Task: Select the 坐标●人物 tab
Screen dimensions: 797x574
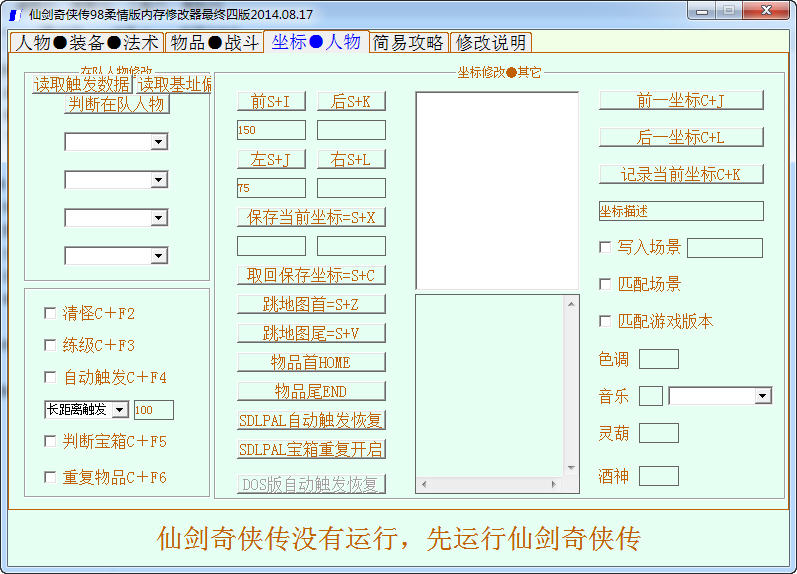Action: (x=316, y=42)
